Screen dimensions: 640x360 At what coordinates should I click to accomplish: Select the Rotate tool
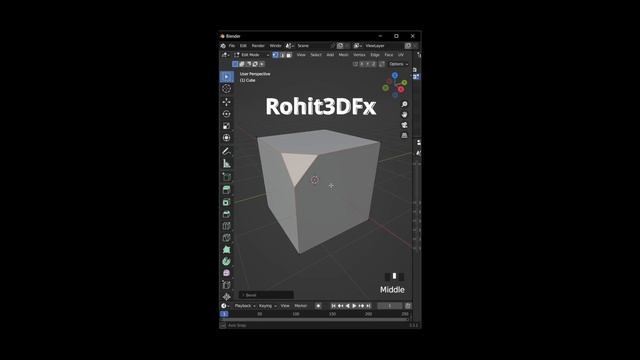[227, 114]
